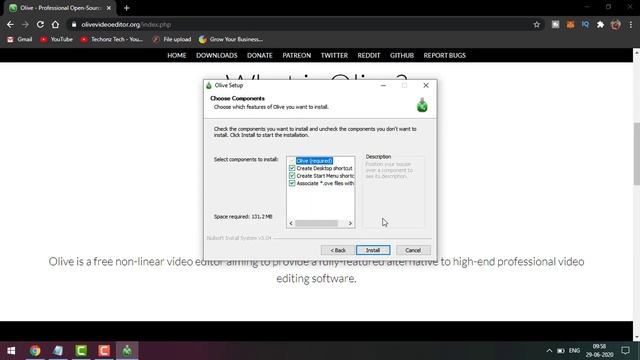Click the right arrow of component list scrollbar
Viewport: 640px width, 360px height.
(350, 223)
